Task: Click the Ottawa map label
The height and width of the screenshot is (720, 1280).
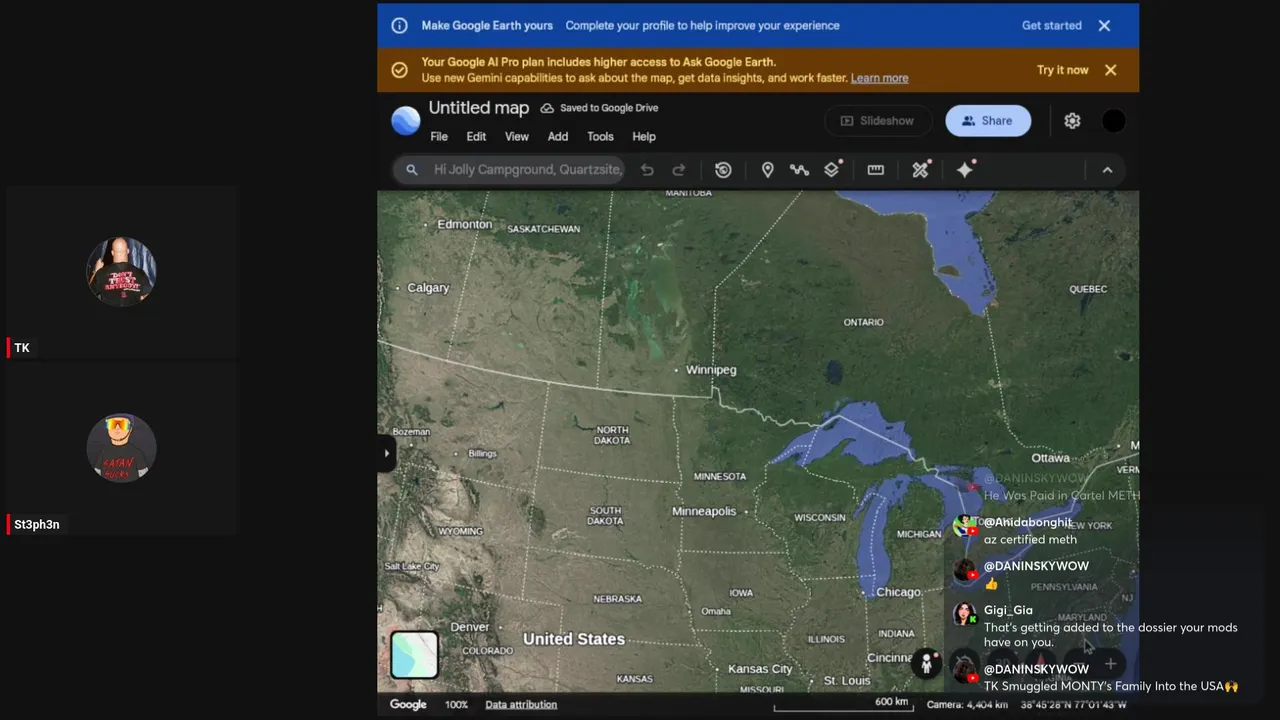Action: (x=1050, y=458)
